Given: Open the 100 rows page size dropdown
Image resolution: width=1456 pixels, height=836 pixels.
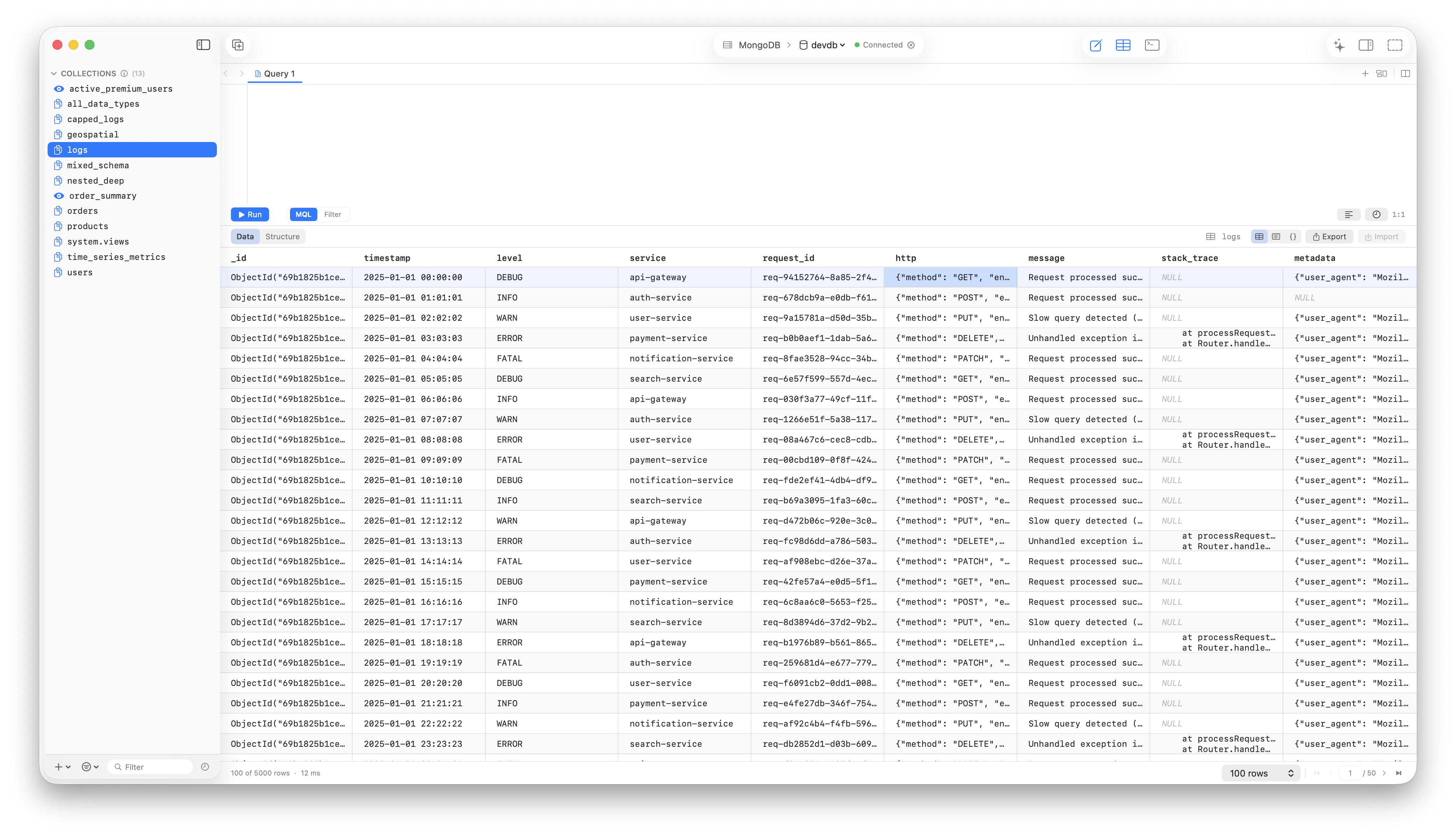Looking at the screenshot, I should 1260,773.
